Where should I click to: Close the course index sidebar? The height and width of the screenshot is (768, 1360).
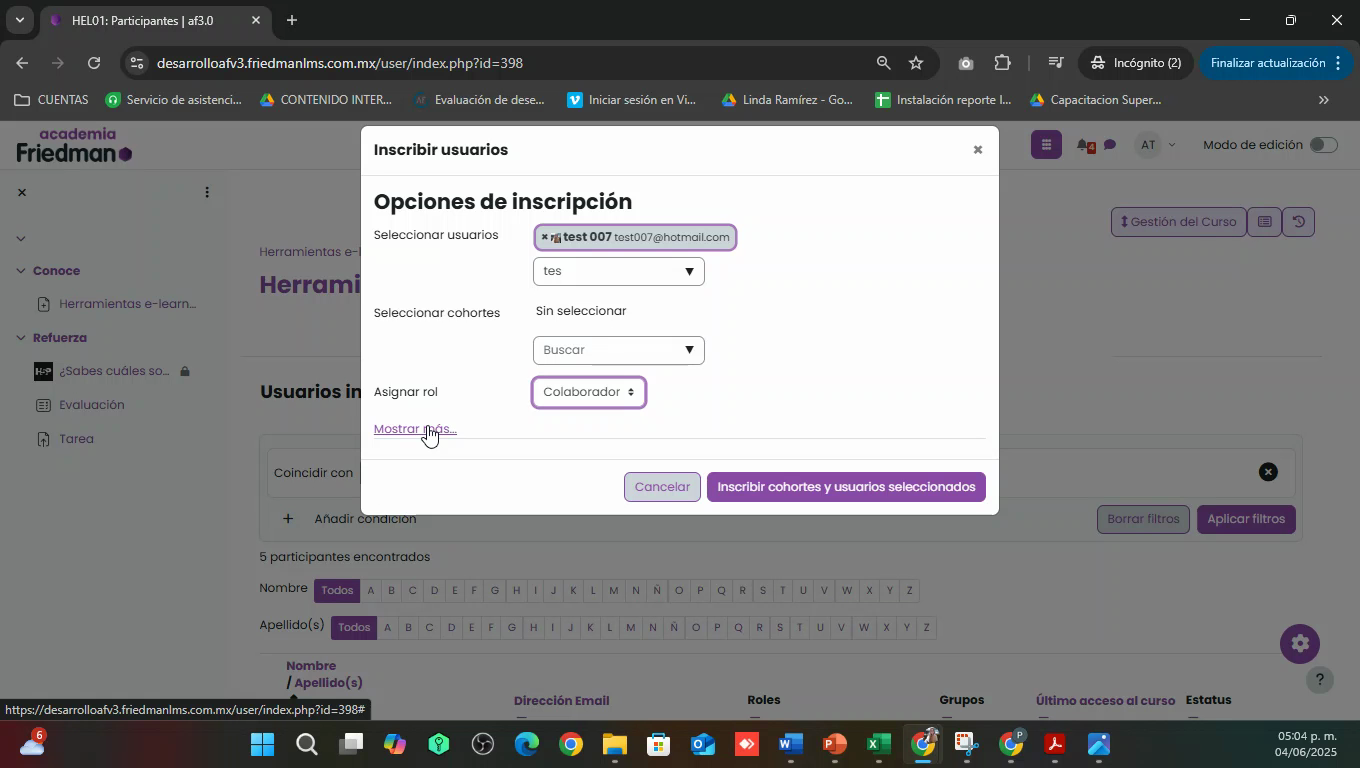pyautogui.click(x=22, y=193)
